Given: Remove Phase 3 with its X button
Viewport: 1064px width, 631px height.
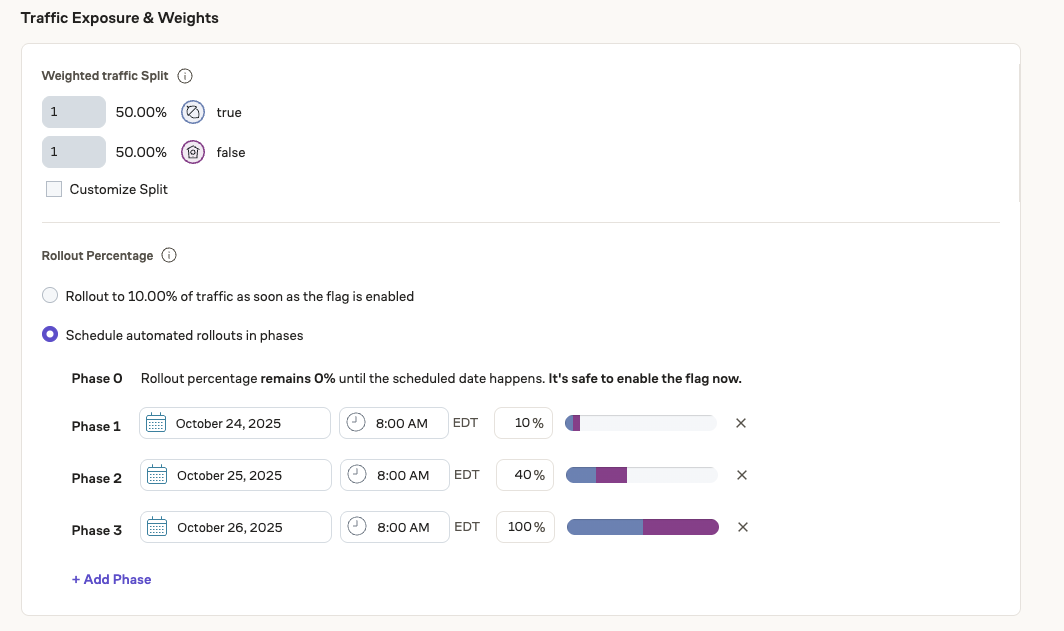Looking at the screenshot, I should click(x=741, y=527).
